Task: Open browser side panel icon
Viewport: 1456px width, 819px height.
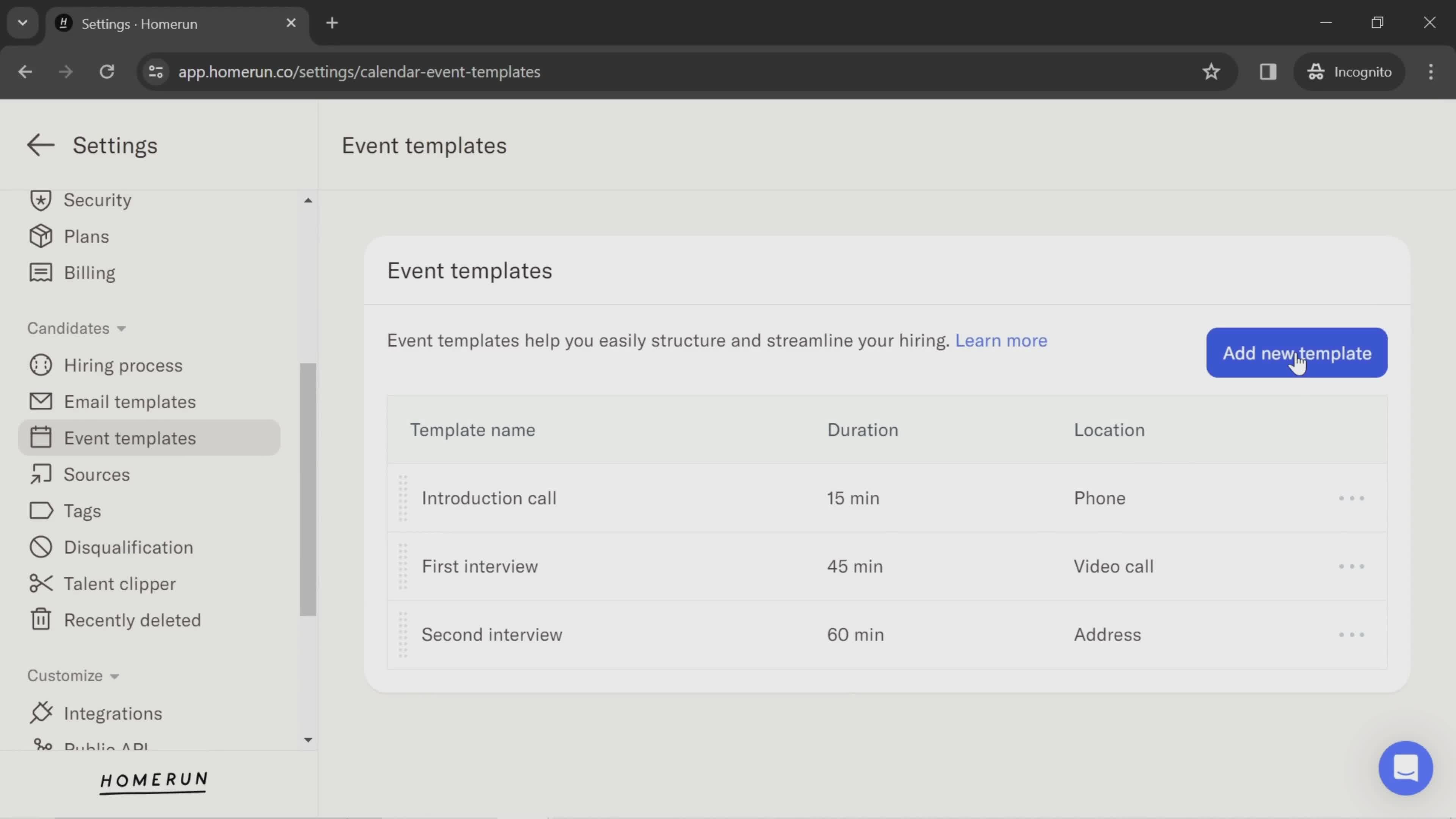Action: tap(1268, 72)
